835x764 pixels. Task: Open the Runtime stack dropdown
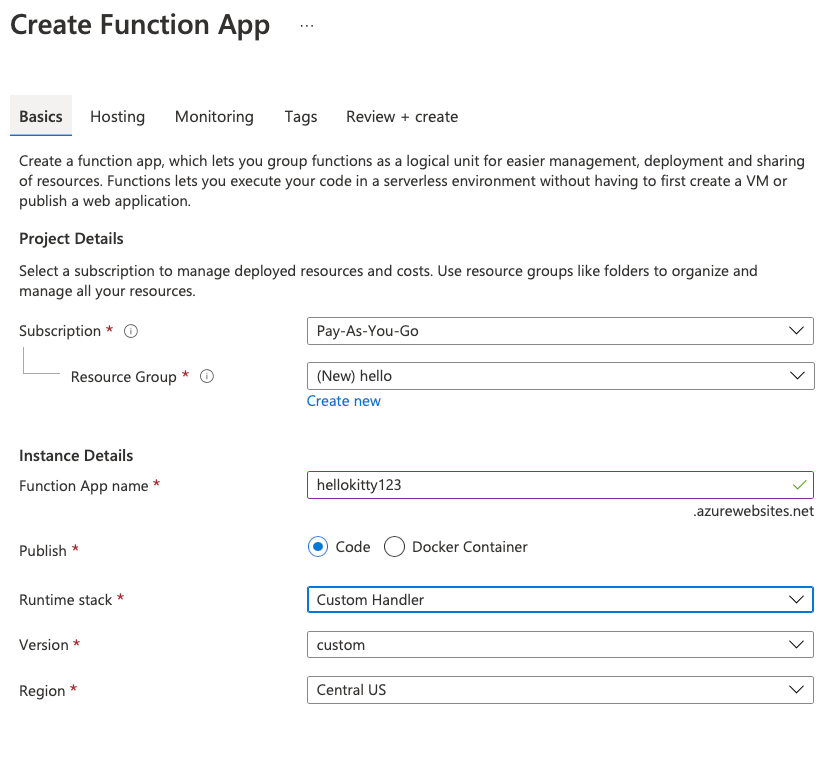pyautogui.click(x=560, y=600)
